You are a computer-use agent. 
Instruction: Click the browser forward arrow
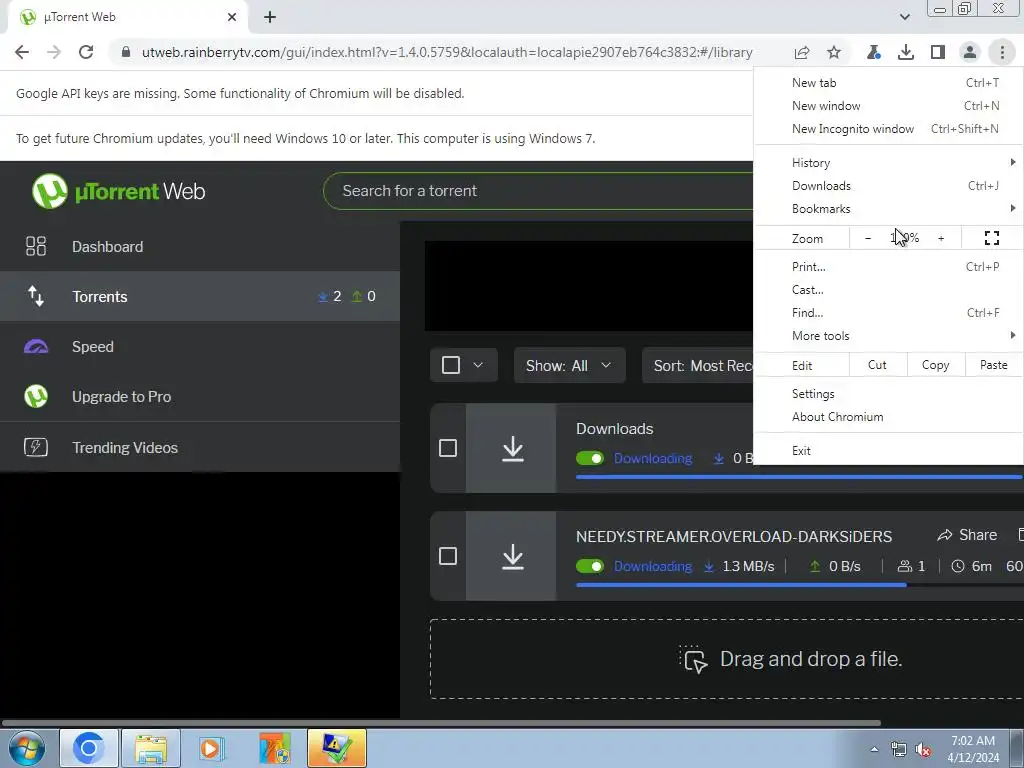click(x=54, y=52)
